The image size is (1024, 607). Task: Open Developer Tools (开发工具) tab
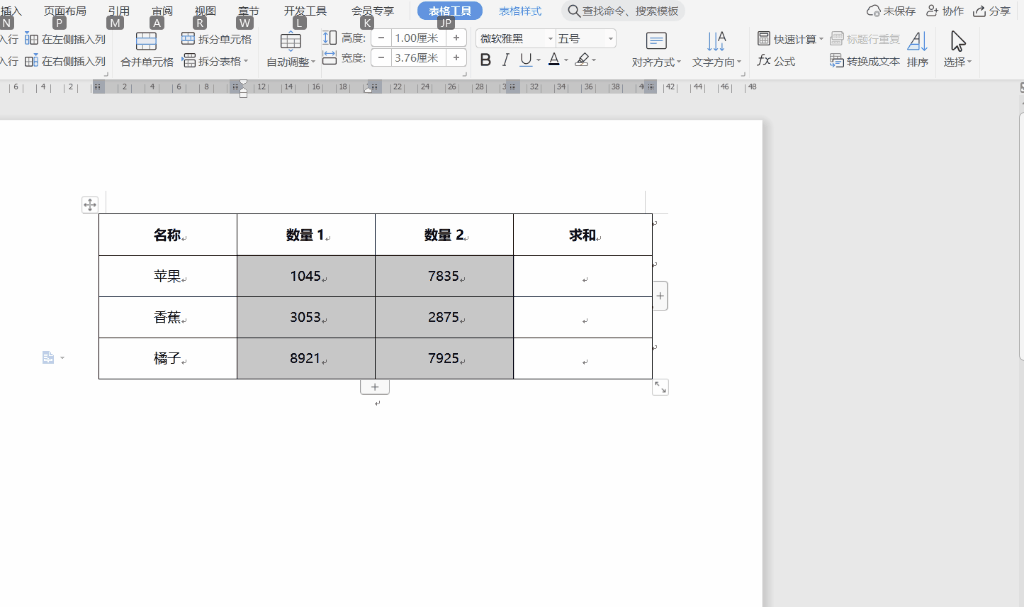tap(305, 11)
